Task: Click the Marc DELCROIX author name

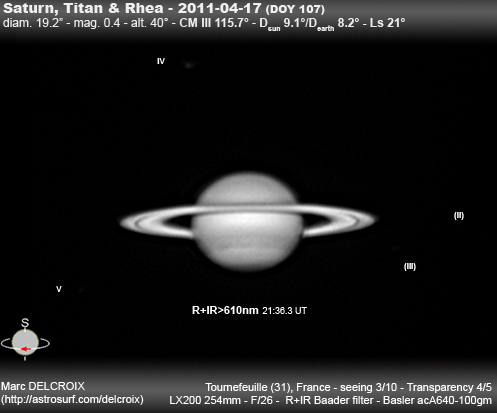Action: 43,386
